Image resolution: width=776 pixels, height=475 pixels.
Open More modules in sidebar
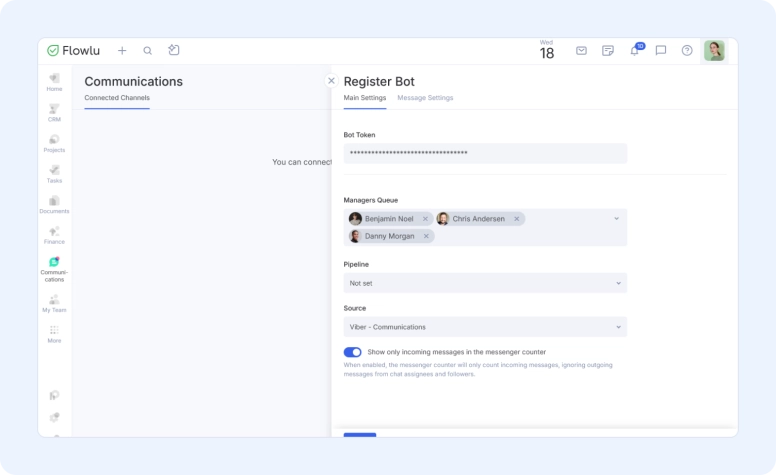pyautogui.click(x=54, y=334)
